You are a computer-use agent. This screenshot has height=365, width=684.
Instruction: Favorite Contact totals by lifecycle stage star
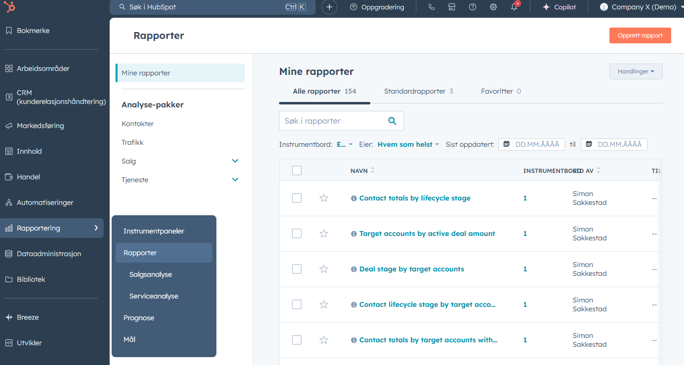[324, 198]
